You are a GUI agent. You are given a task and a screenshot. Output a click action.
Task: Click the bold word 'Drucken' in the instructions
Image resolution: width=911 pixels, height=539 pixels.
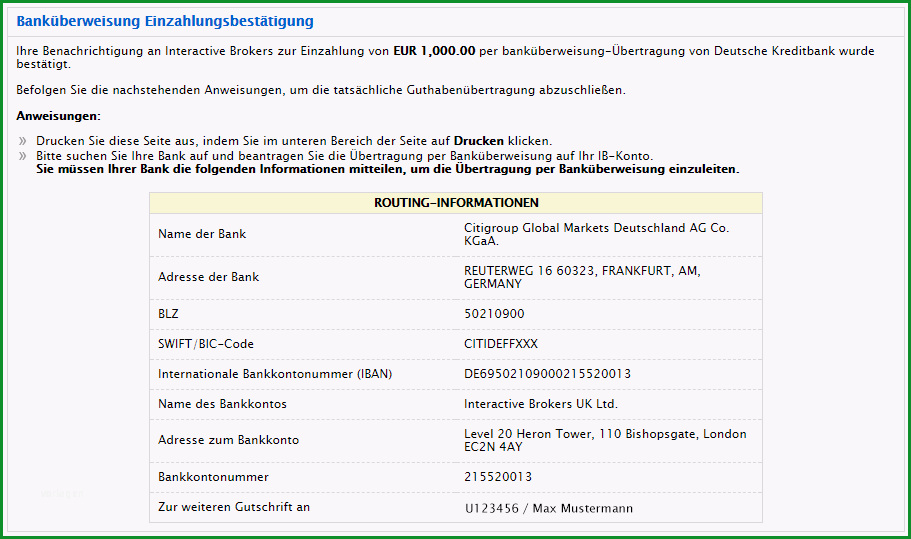[479, 141]
